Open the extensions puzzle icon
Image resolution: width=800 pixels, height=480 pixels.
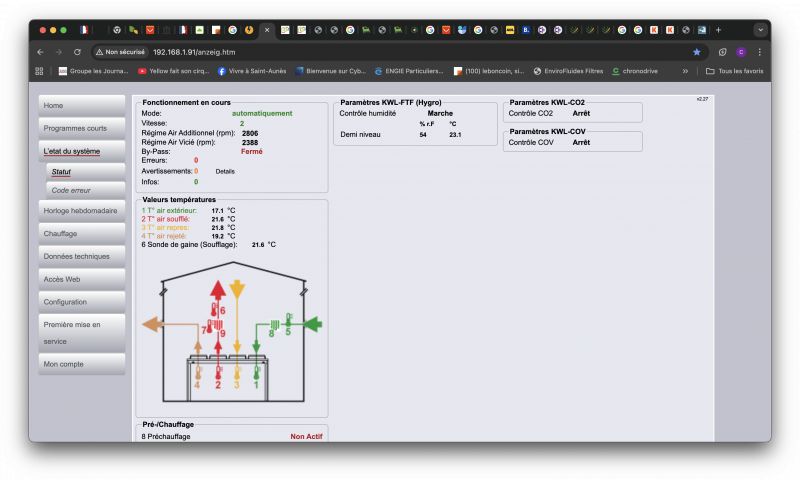[722, 51]
